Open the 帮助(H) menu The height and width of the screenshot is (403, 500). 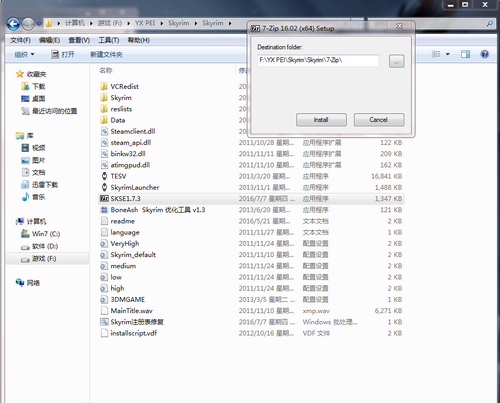pyautogui.click(x=139, y=40)
